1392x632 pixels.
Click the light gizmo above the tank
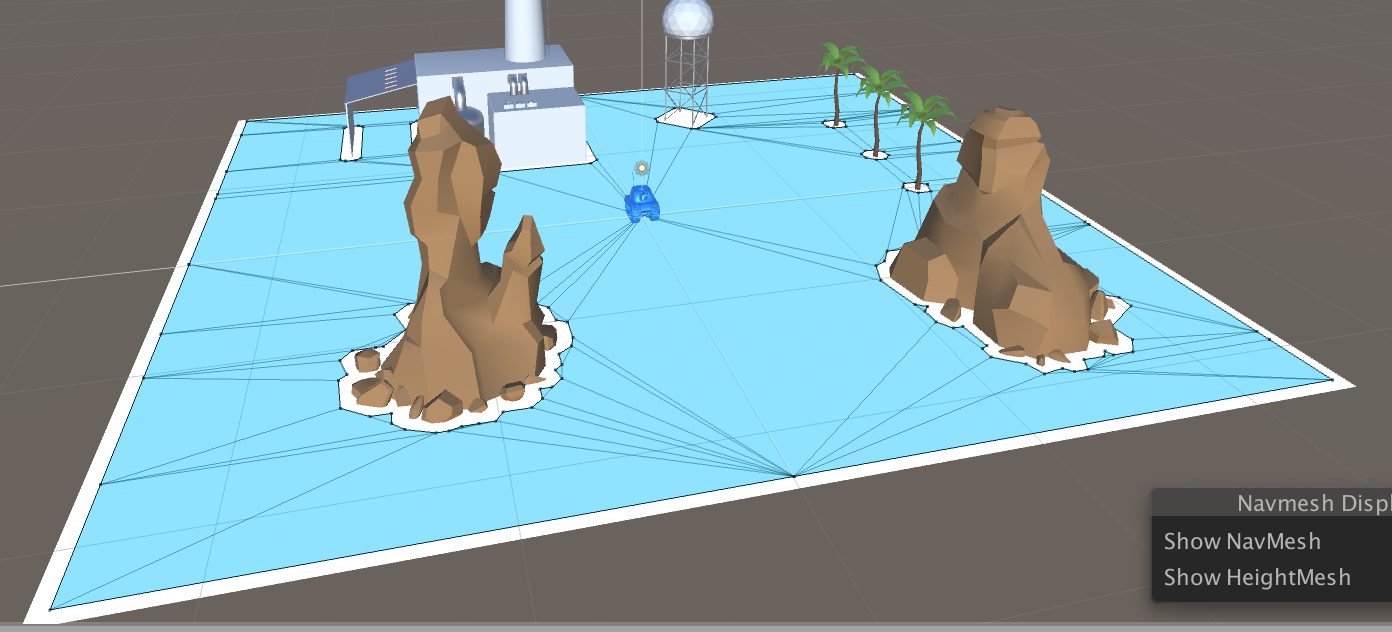click(x=642, y=168)
